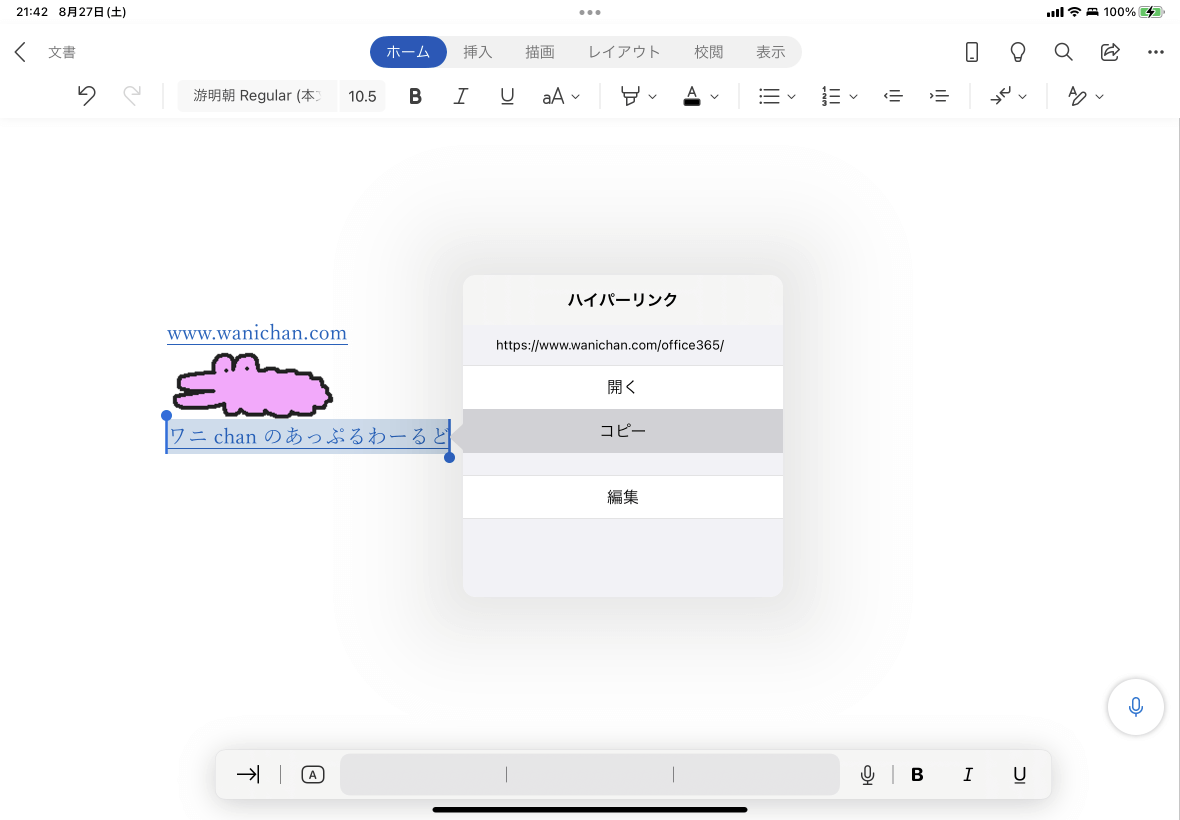Viewport: 1180px width, 820px height.
Task: Tap the ハイパーリンク popup title
Action: pos(622,299)
